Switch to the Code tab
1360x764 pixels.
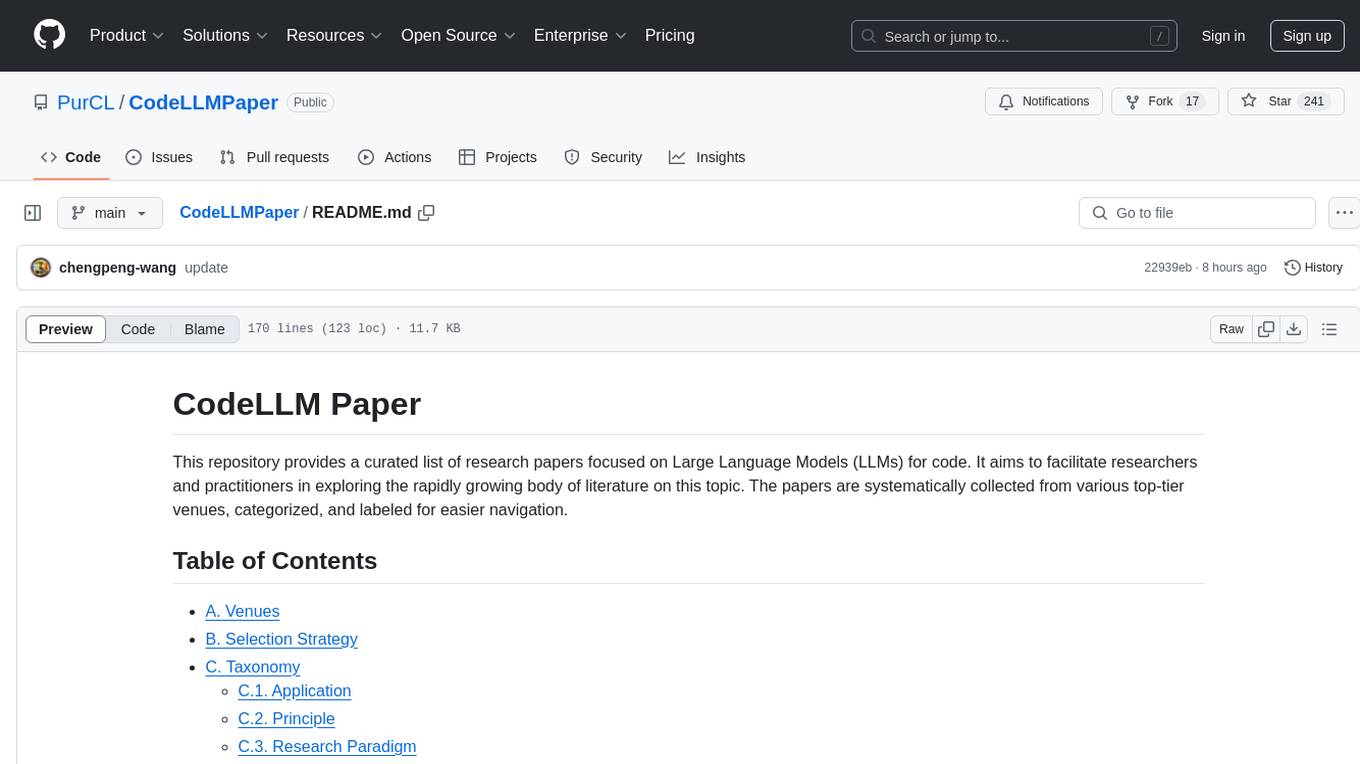pyautogui.click(x=71, y=157)
